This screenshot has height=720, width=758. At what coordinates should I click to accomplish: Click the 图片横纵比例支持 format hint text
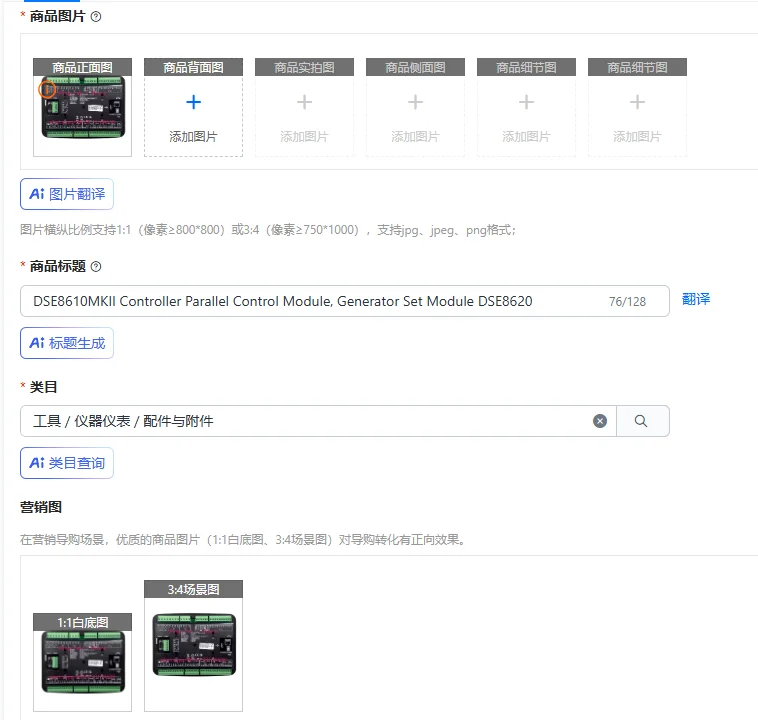coord(268,230)
